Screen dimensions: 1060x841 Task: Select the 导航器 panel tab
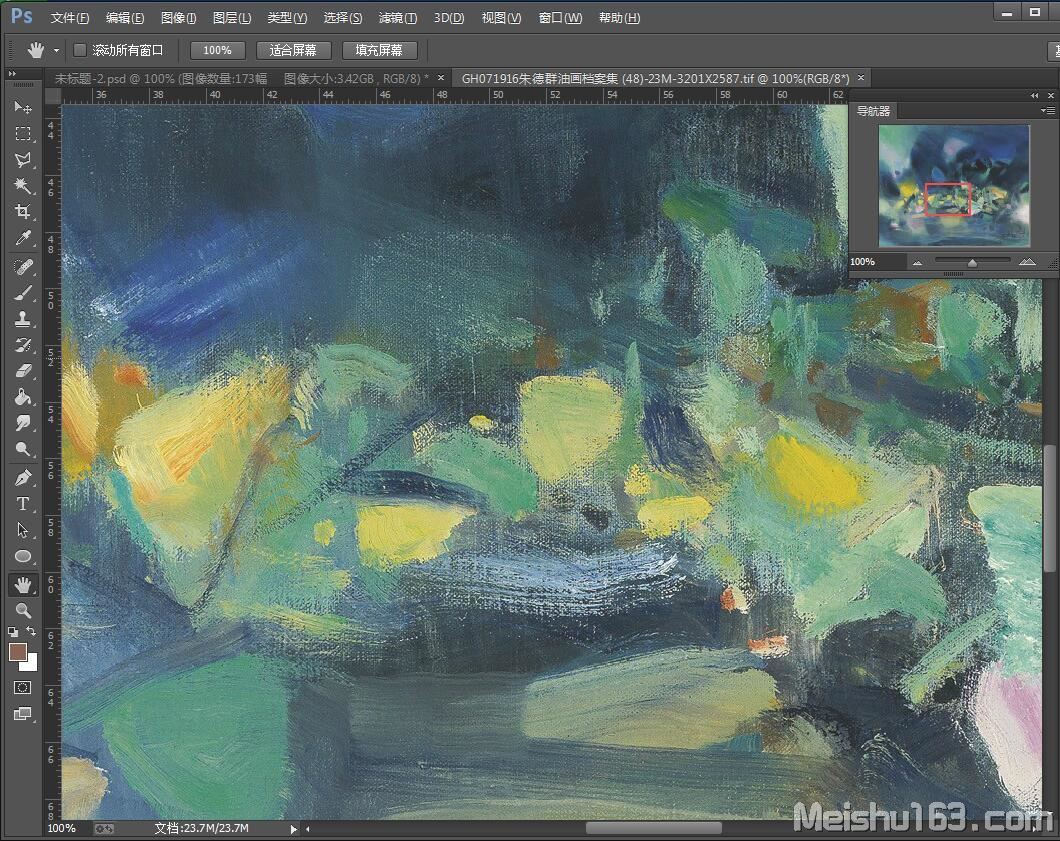[873, 111]
